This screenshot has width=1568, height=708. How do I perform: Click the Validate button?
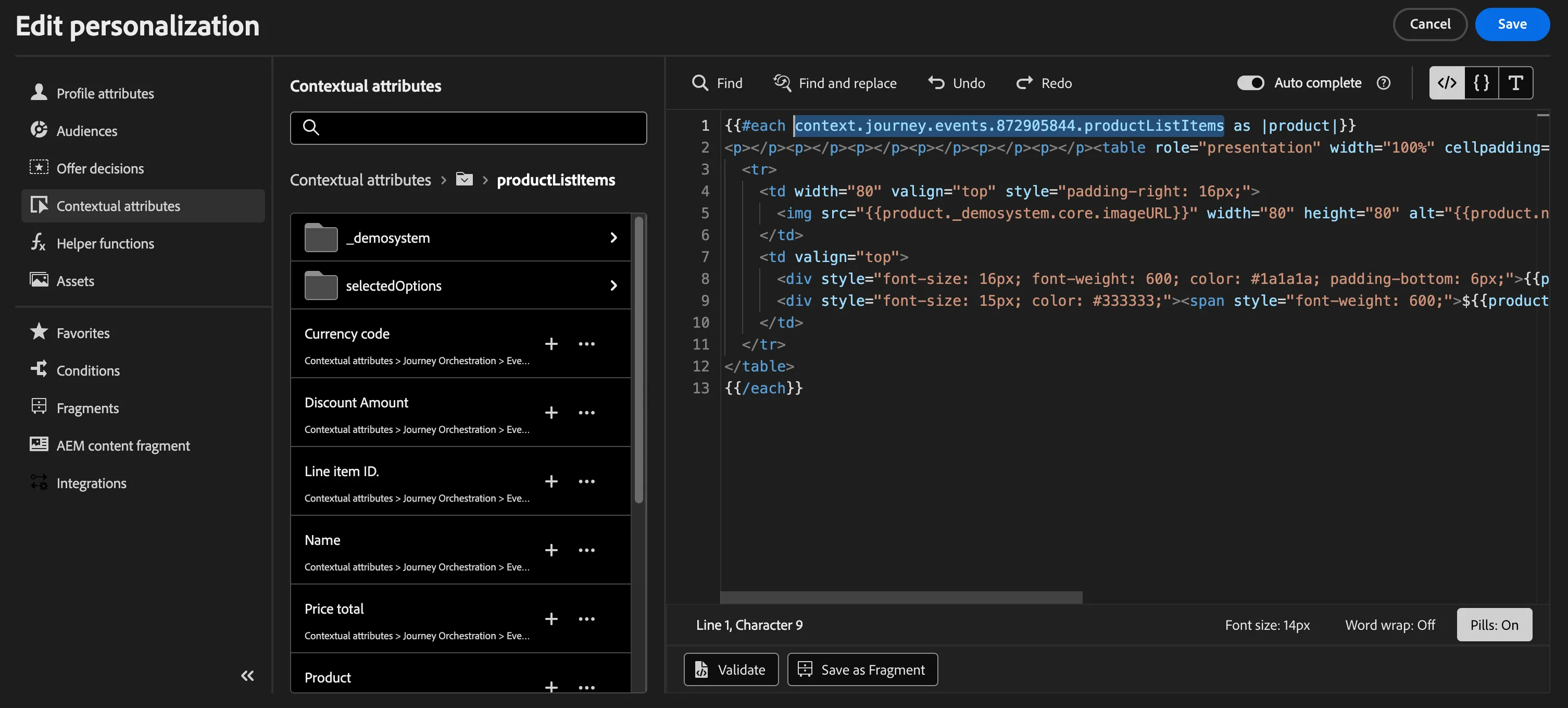pos(731,669)
